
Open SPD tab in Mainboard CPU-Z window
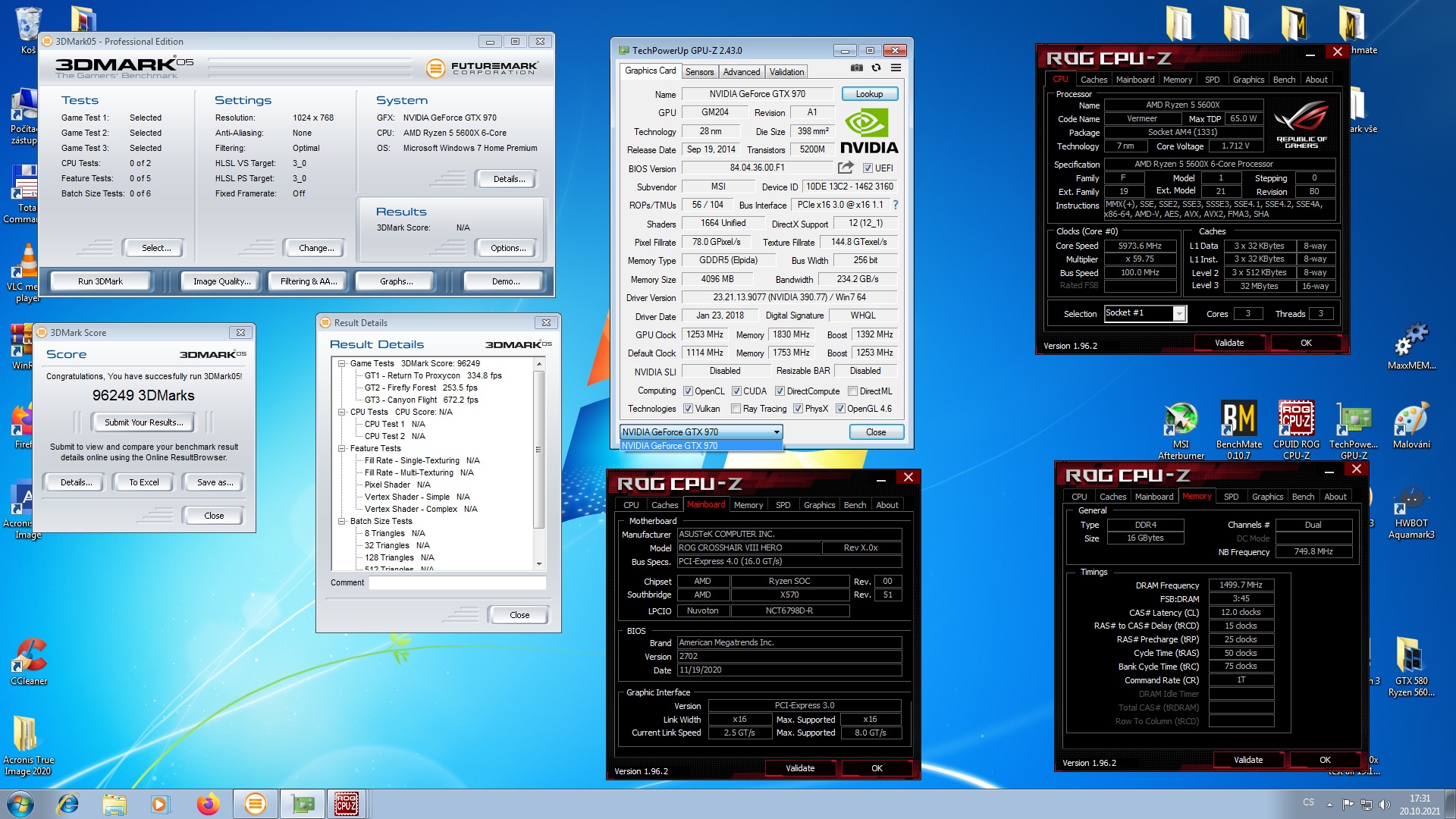coord(783,505)
